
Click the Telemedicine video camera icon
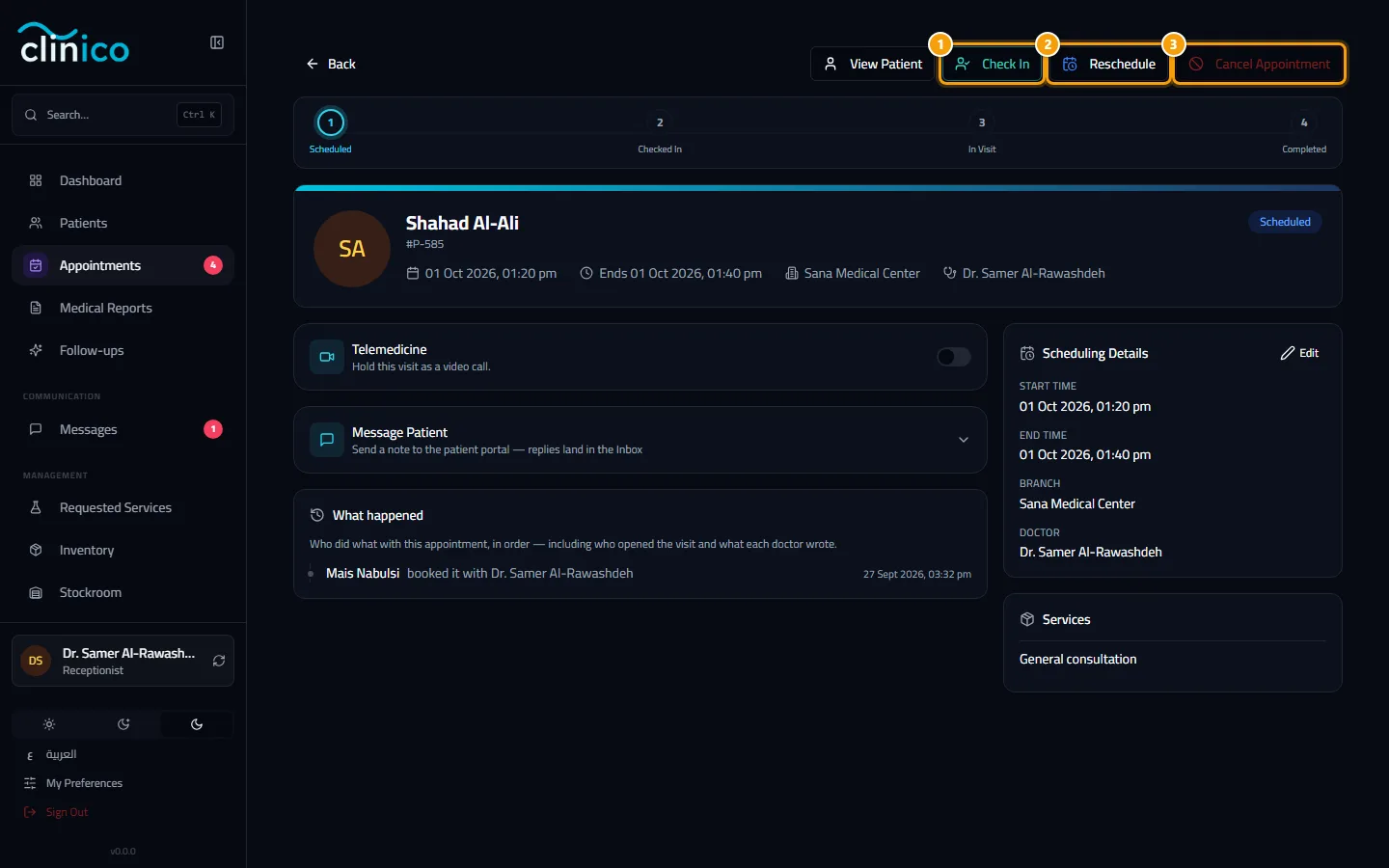click(327, 357)
